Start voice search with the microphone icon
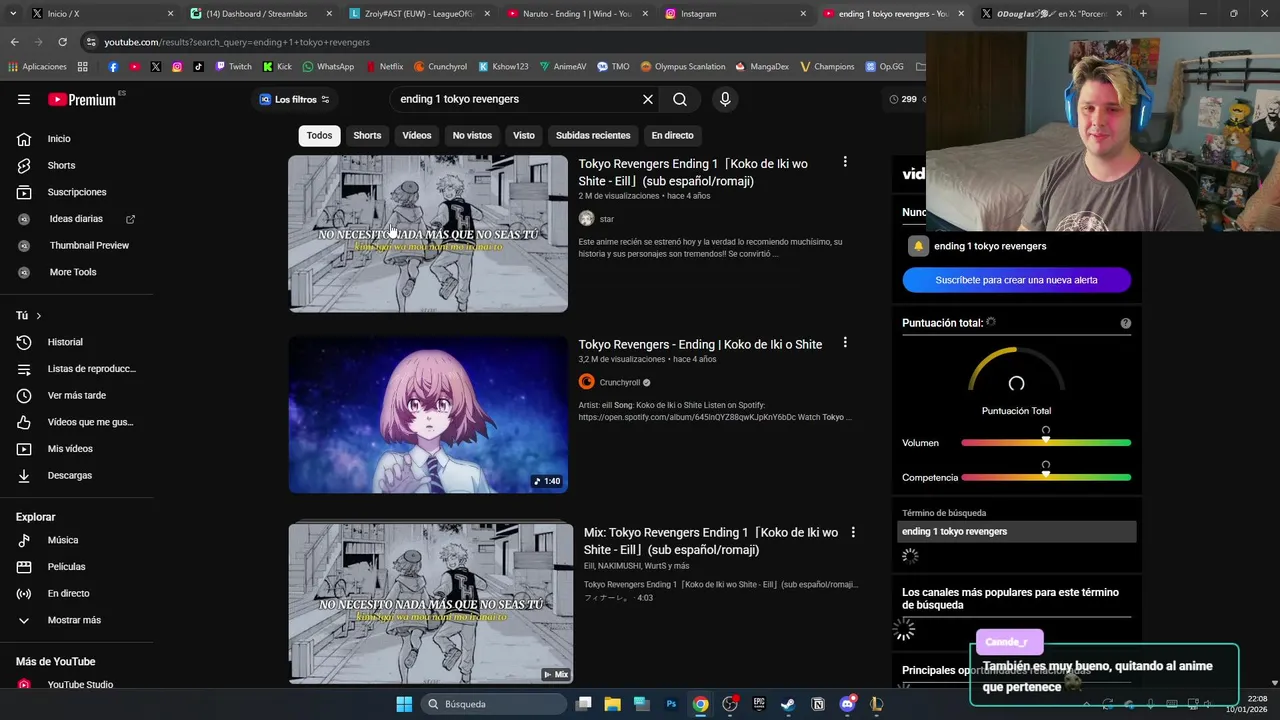Viewport: 1280px width, 720px height. 725,99
